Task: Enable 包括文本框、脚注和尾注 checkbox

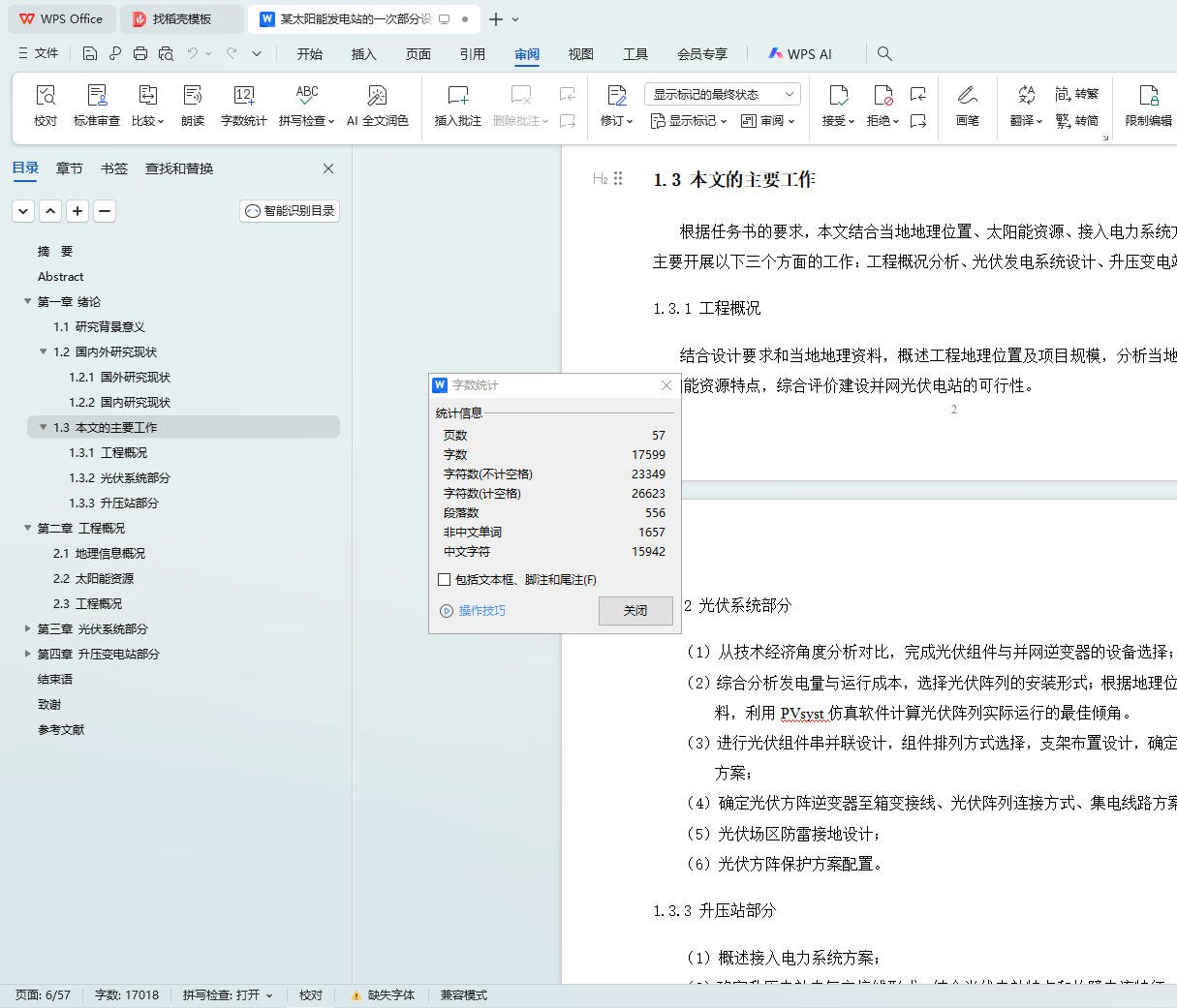Action: coord(445,580)
